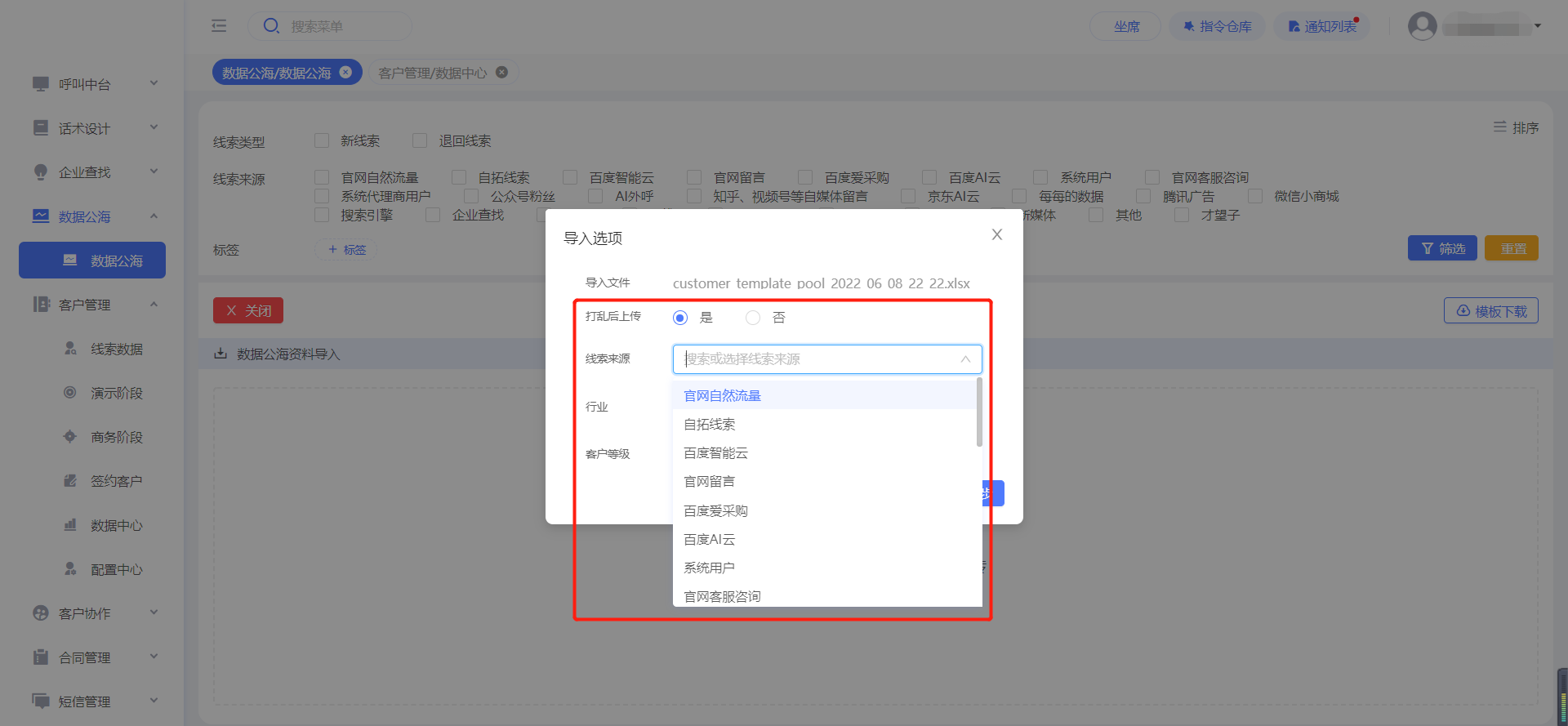1568x726 pixels.
Task: Select 是 radio for 打乱后上传
Action: pyautogui.click(x=680, y=318)
